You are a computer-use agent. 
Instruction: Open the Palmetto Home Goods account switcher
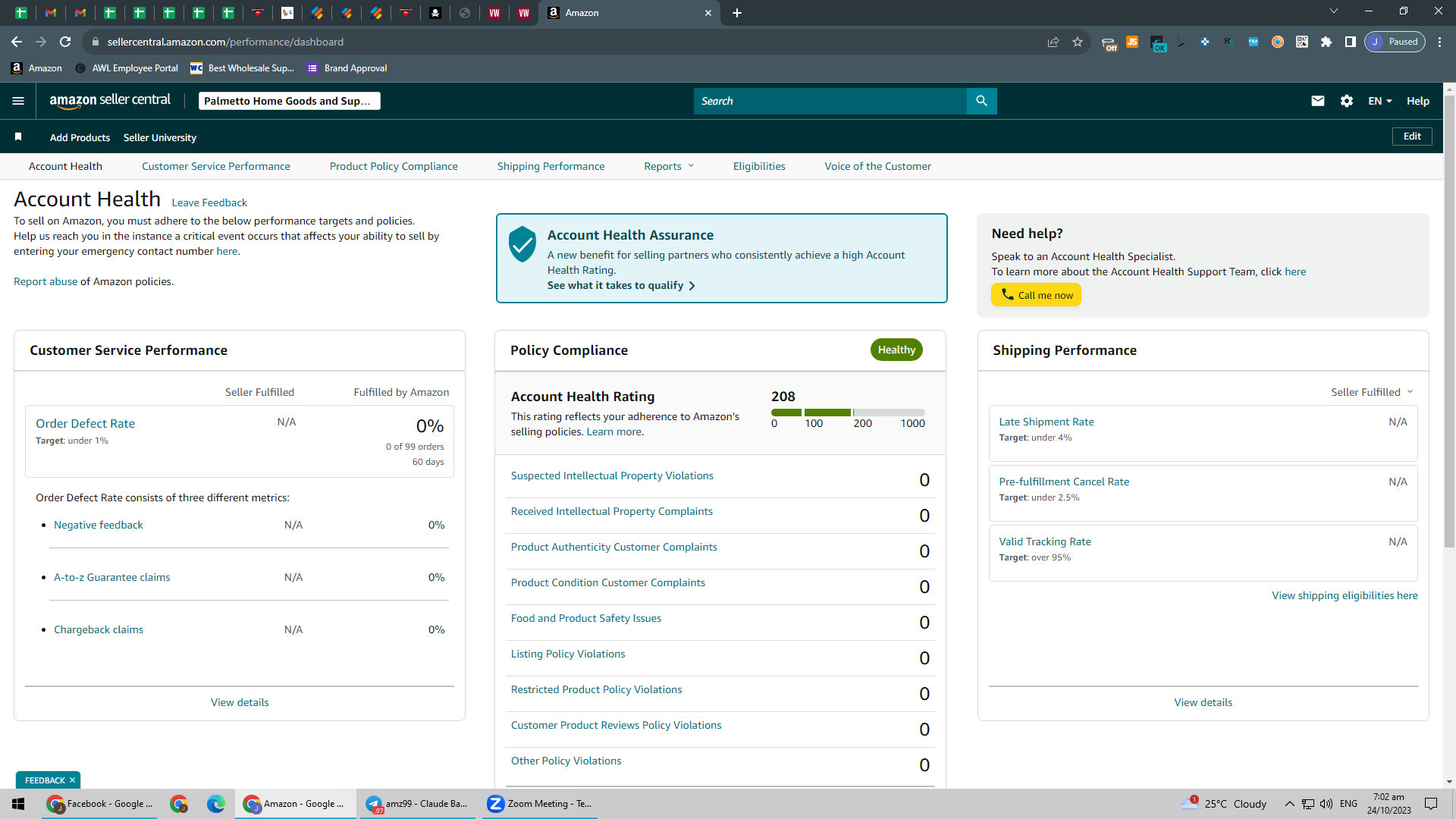[289, 101]
